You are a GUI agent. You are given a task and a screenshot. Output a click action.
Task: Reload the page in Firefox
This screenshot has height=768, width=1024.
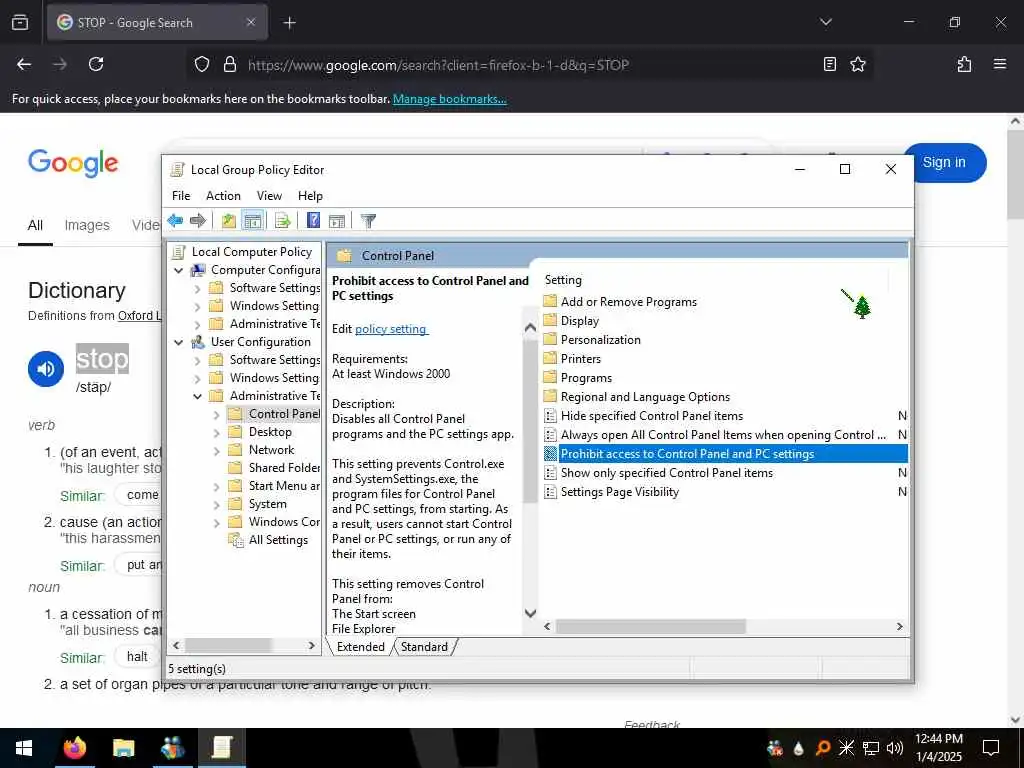click(x=96, y=64)
